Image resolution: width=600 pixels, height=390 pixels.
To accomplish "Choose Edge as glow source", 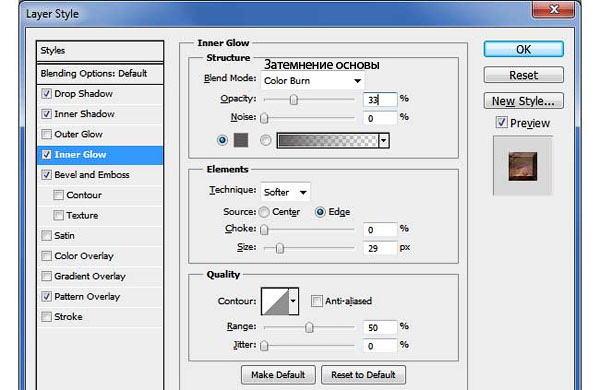I will click(320, 212).
